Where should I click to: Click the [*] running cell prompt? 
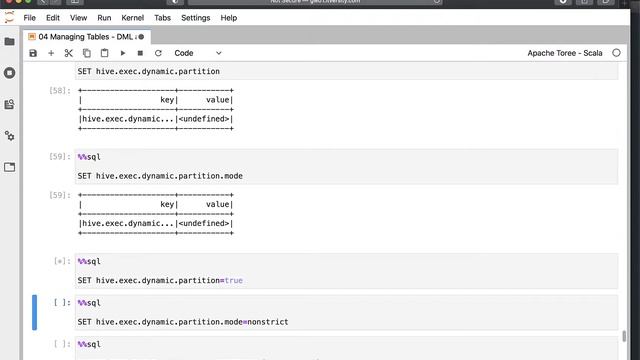point(62,261)
